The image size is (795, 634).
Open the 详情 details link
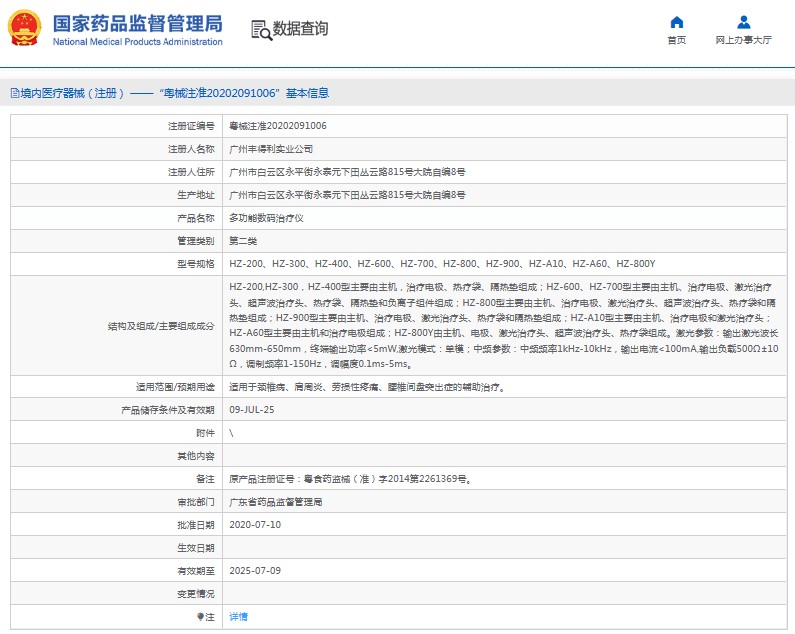[238, 617]
